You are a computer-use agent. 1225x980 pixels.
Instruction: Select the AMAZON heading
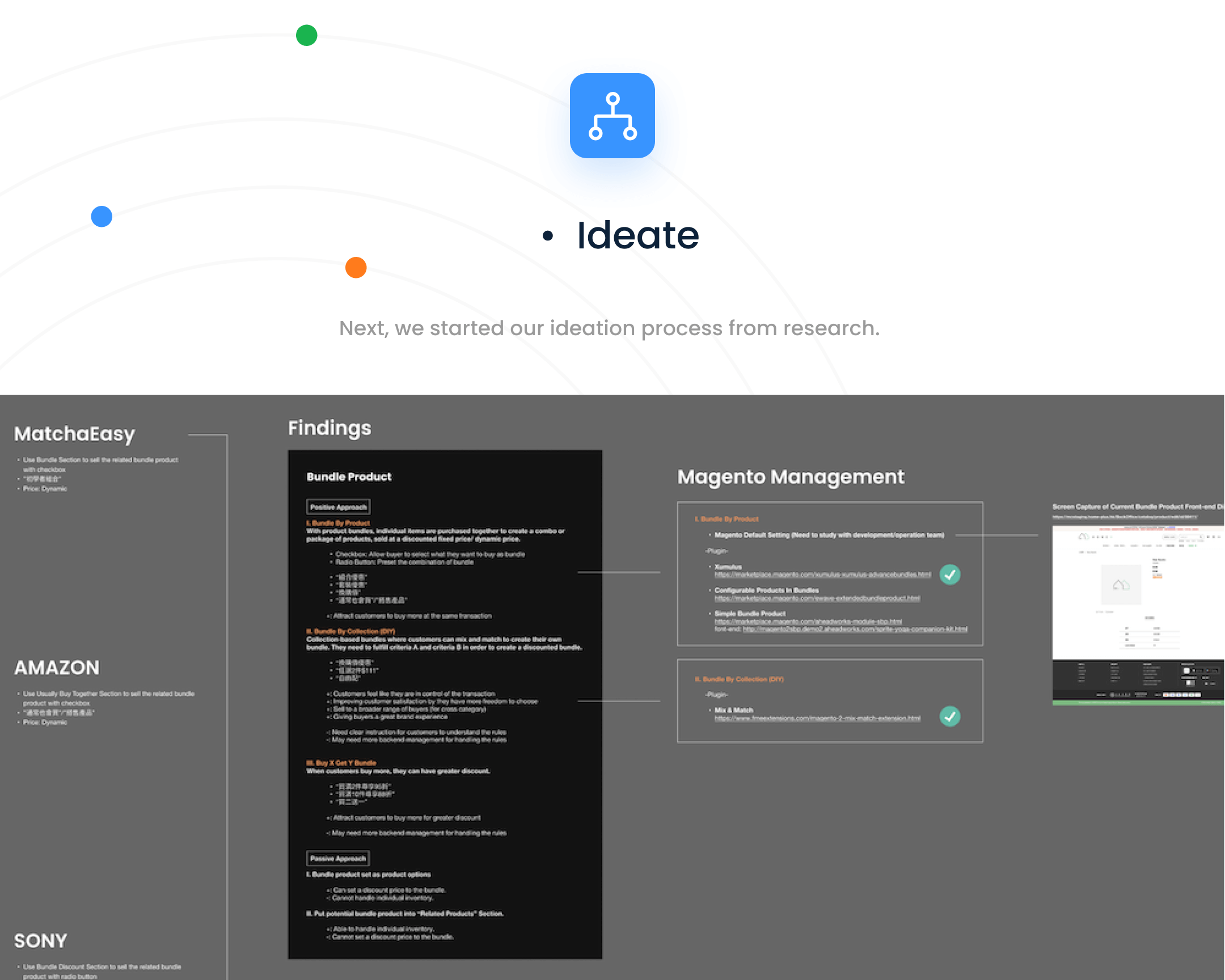(57, 668)
